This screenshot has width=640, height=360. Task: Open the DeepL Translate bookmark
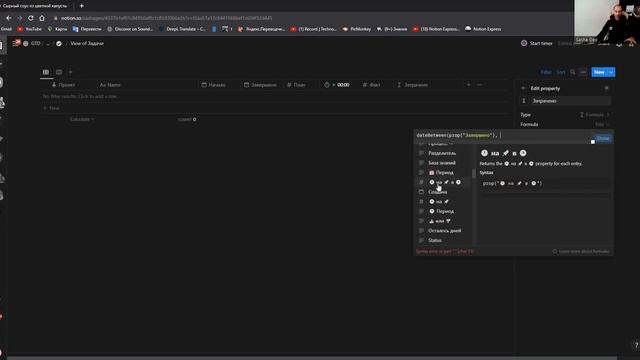tap(182, 29)
